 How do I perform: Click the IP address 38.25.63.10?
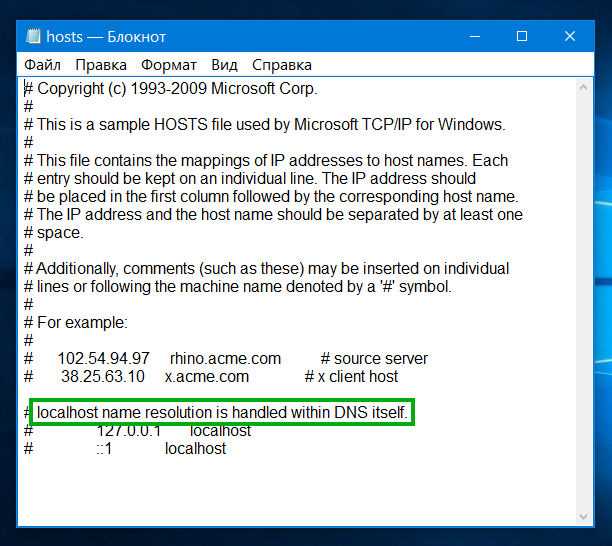coord(103,376)
